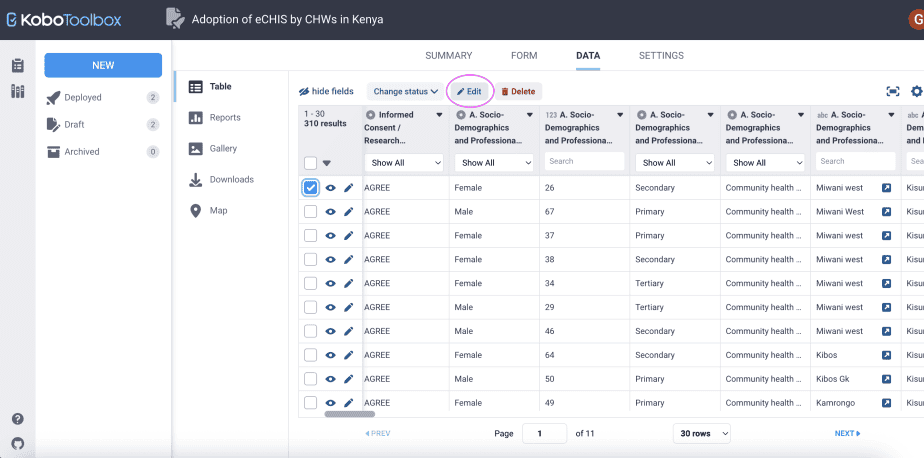
Task: Open the Change status dropdown
Action: point(406,91)
